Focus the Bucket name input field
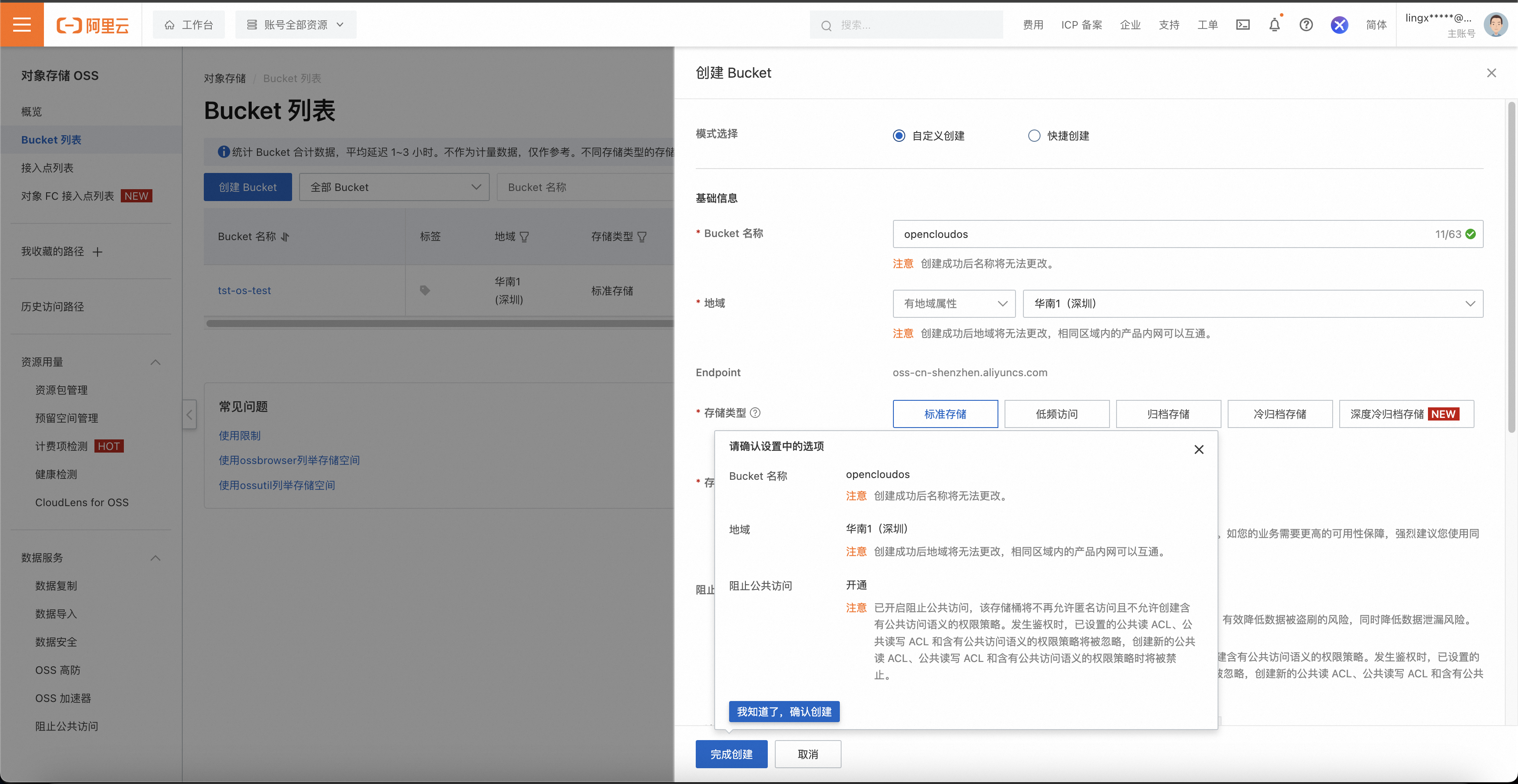Screen dimensions: 1518x784 point(1187,234)
